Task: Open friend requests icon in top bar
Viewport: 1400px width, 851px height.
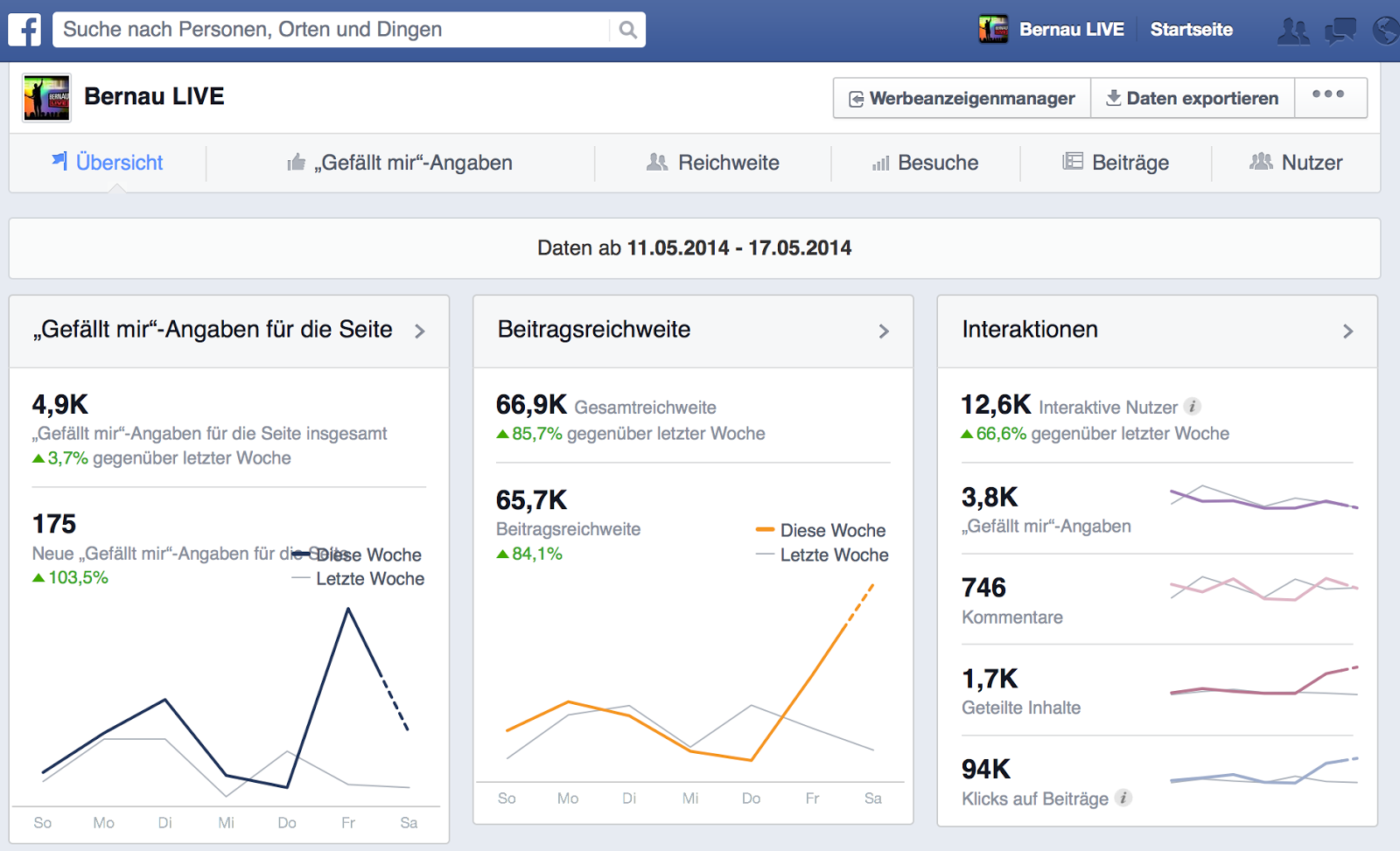Action: coord(1293,31)
